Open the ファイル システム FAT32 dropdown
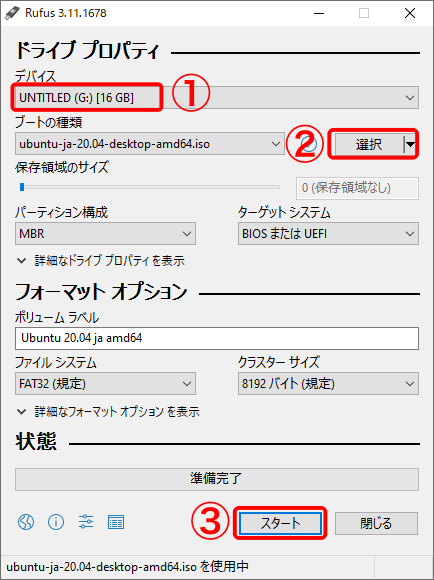 (x=105, y=384)
